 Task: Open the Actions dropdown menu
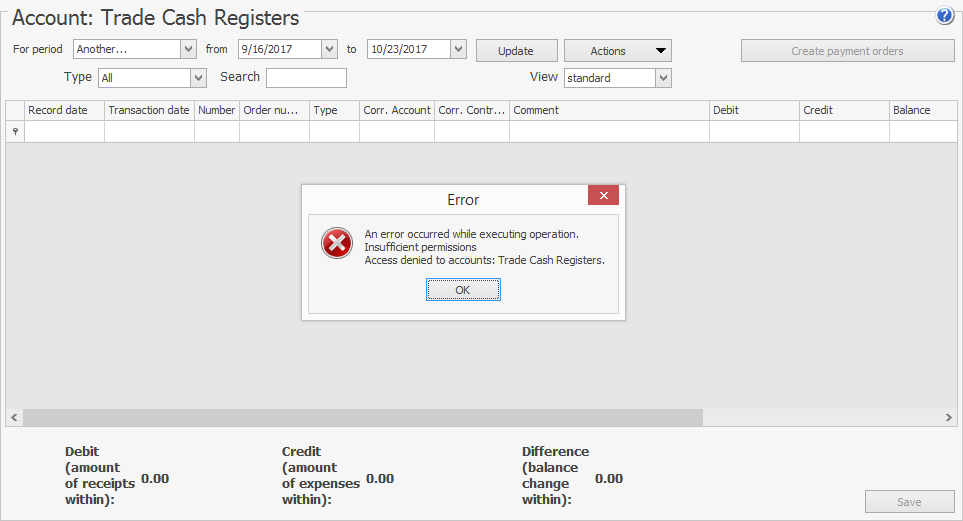tap(617, 51)
